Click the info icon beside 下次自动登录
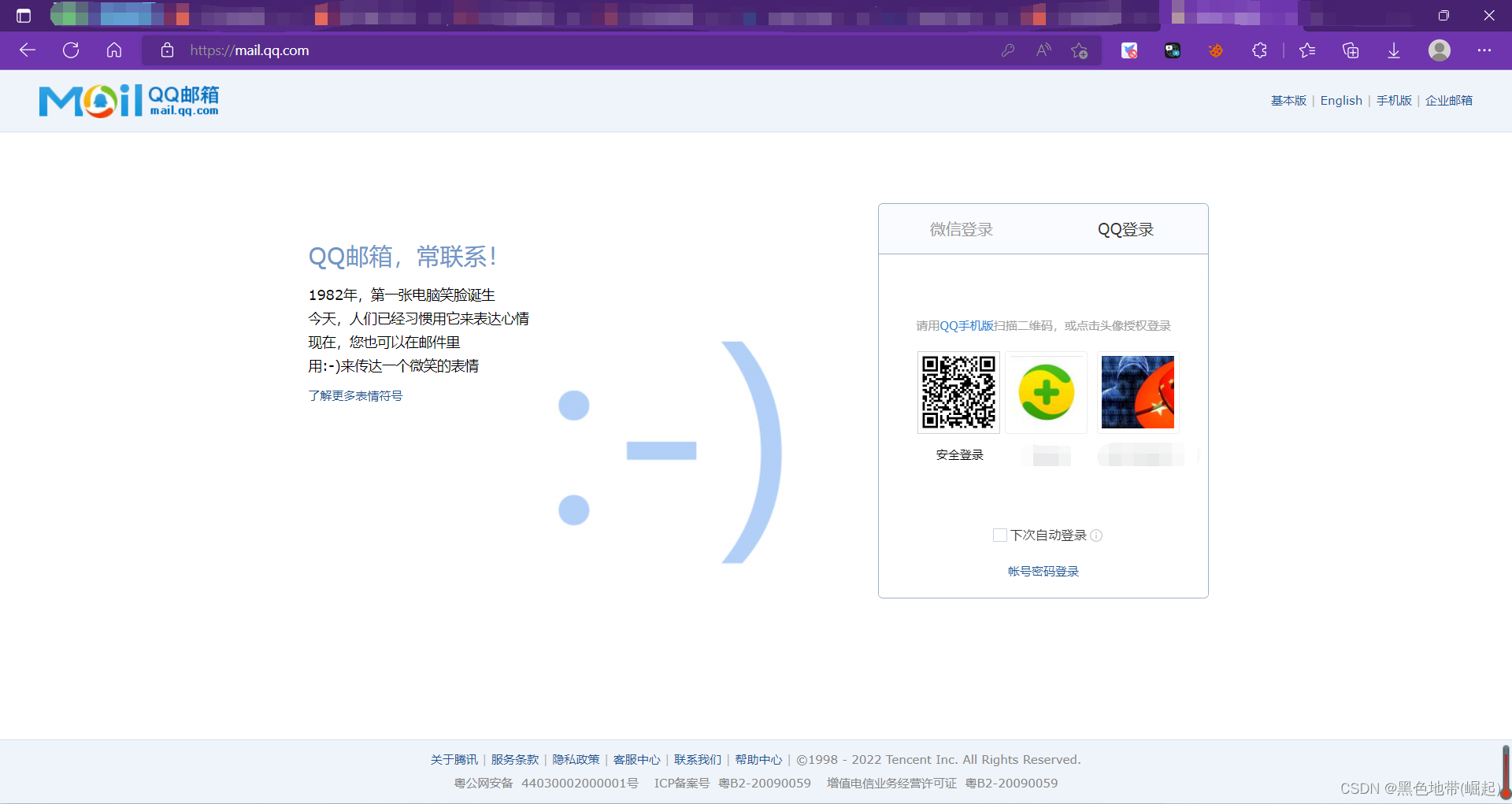 1096,535
